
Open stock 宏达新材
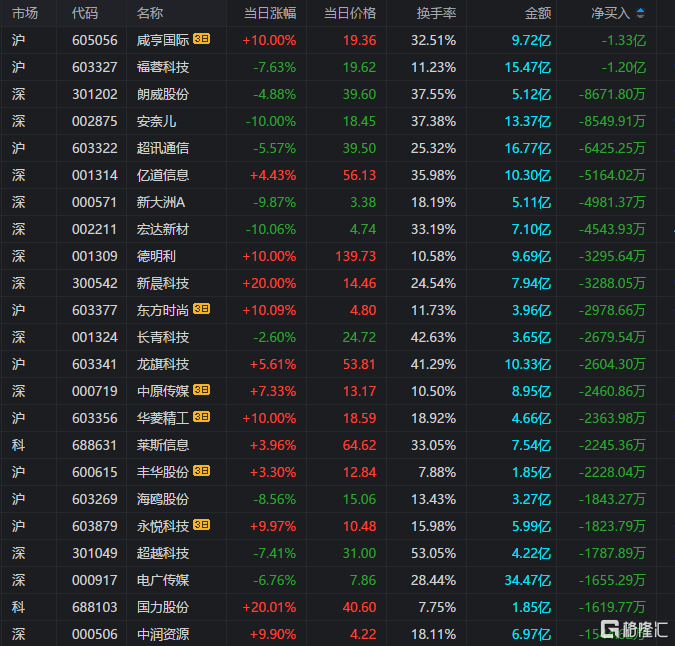163,229
